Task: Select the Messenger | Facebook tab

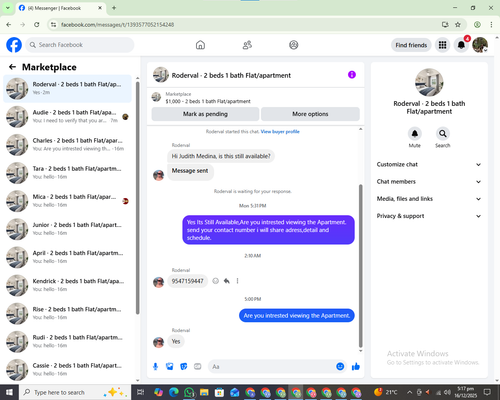Action: tap(60, 8)
